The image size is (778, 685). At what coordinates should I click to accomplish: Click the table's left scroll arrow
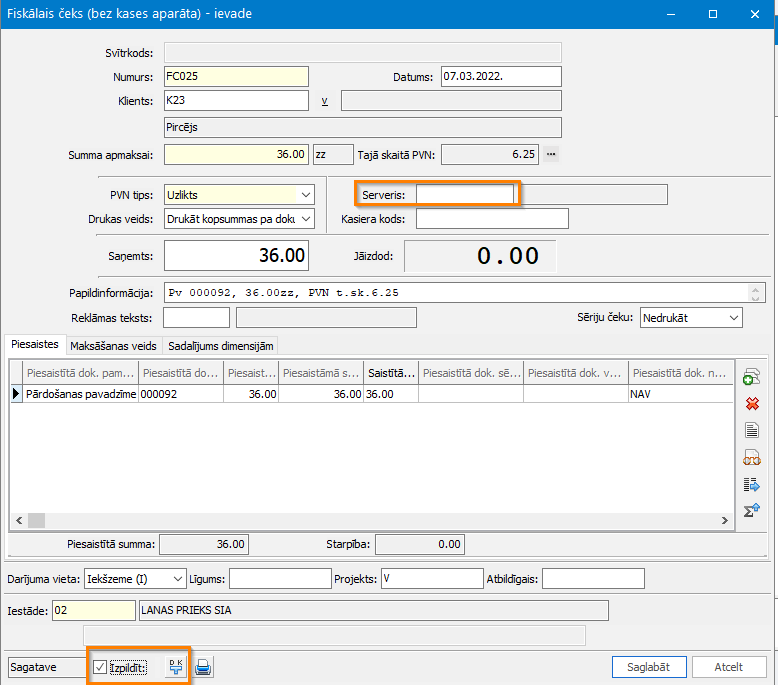click(19, 520)
